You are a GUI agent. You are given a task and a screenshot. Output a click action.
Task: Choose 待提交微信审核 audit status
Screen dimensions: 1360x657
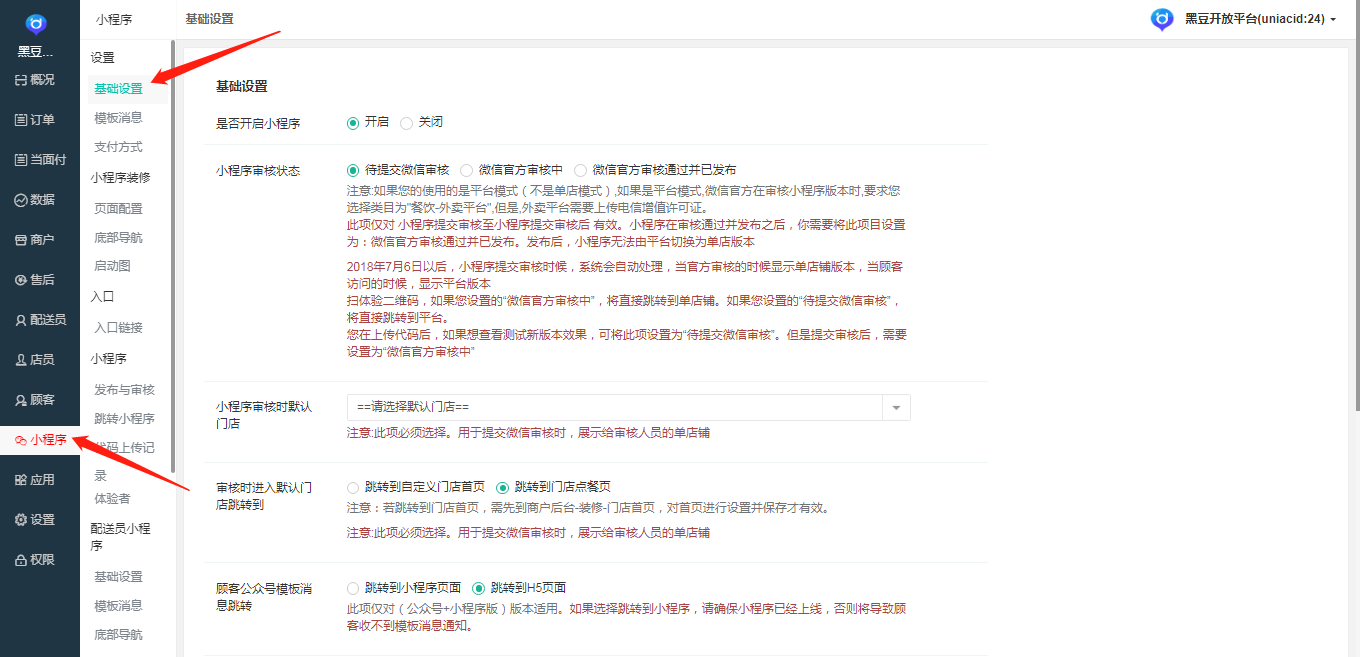[353, 170]
